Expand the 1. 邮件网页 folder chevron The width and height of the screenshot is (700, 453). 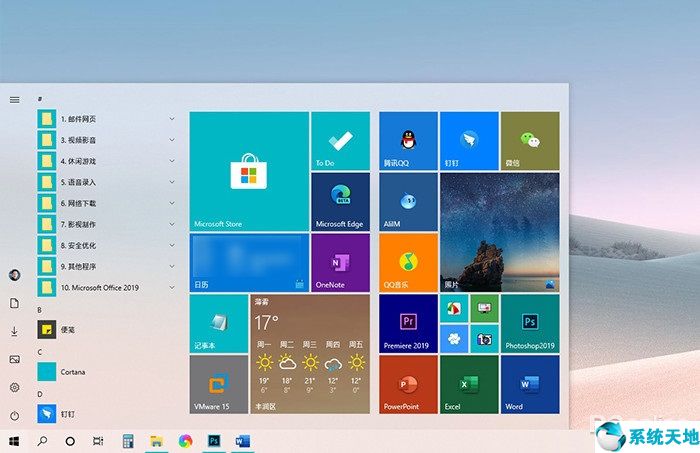coord(172,119)
